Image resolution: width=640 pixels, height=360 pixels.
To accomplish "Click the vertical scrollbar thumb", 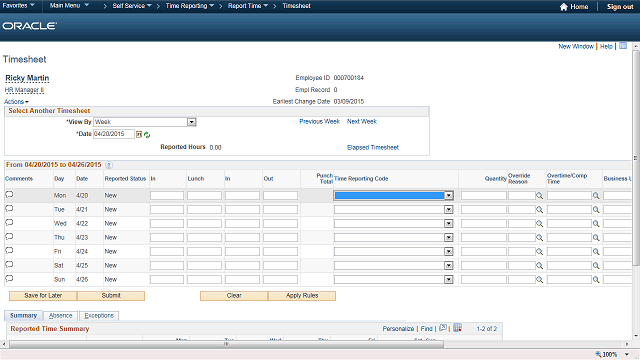I will tap(636, 158).
